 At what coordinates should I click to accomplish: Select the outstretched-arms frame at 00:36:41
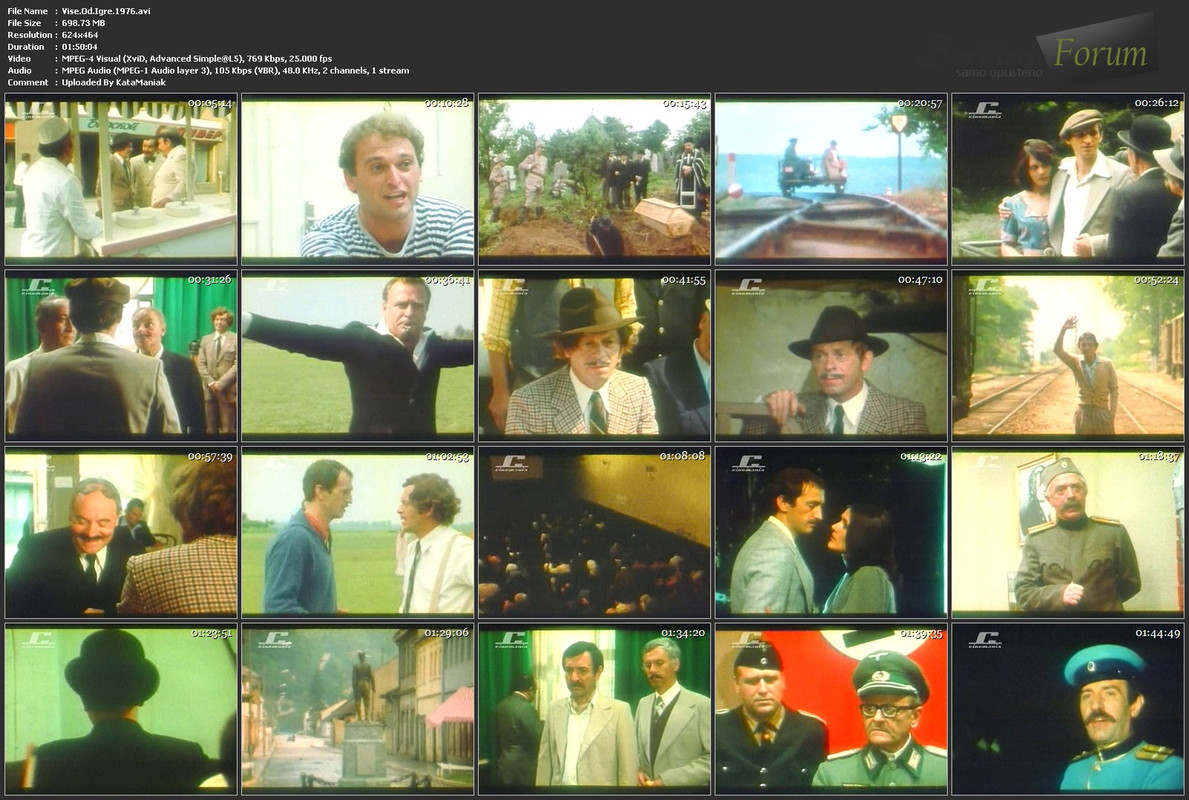click(358, 356)
